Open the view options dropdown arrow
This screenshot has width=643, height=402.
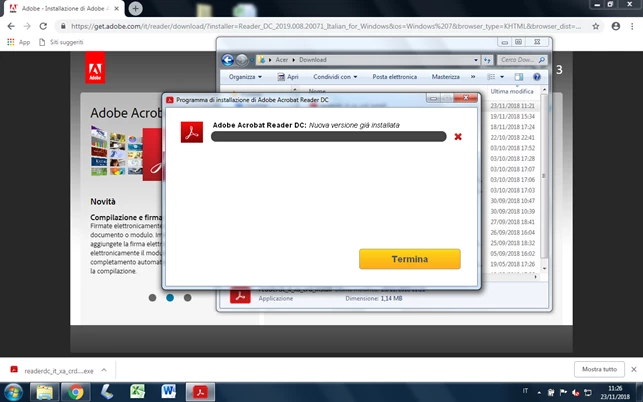pyautogui.click(x=502, y=77)
